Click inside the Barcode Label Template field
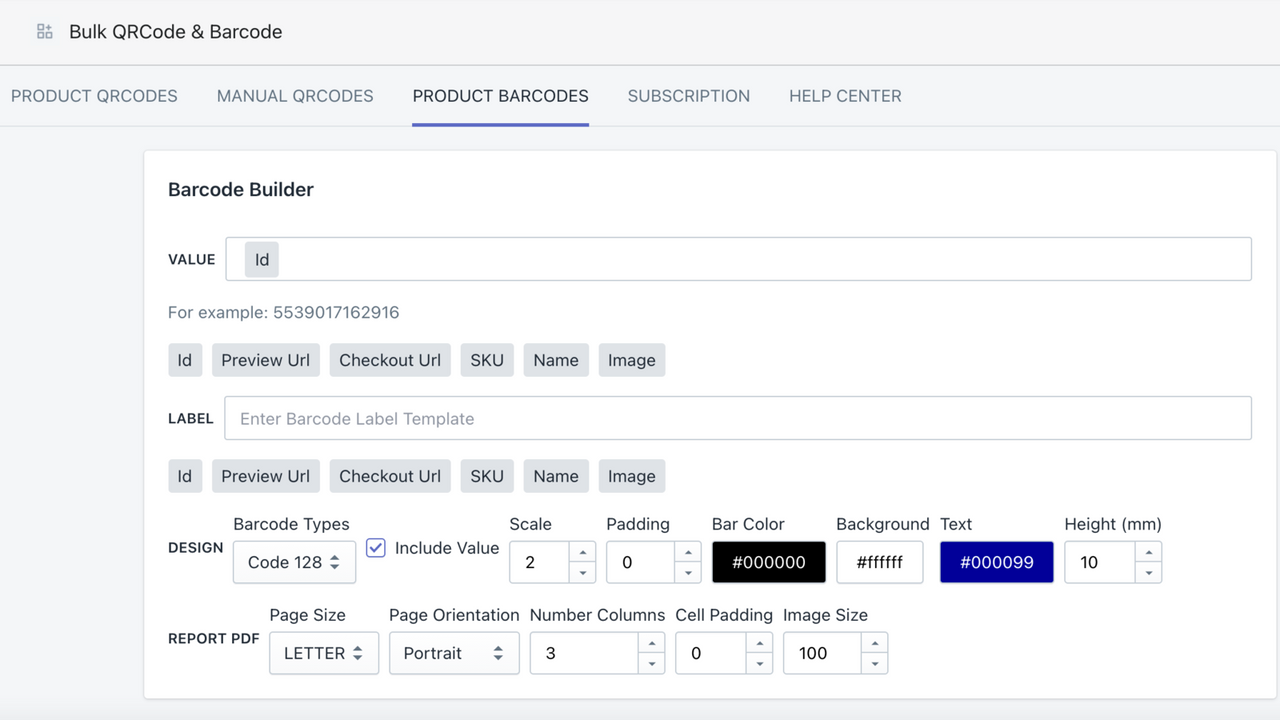This screenshot has height=720, width=1280. [600, 418]
